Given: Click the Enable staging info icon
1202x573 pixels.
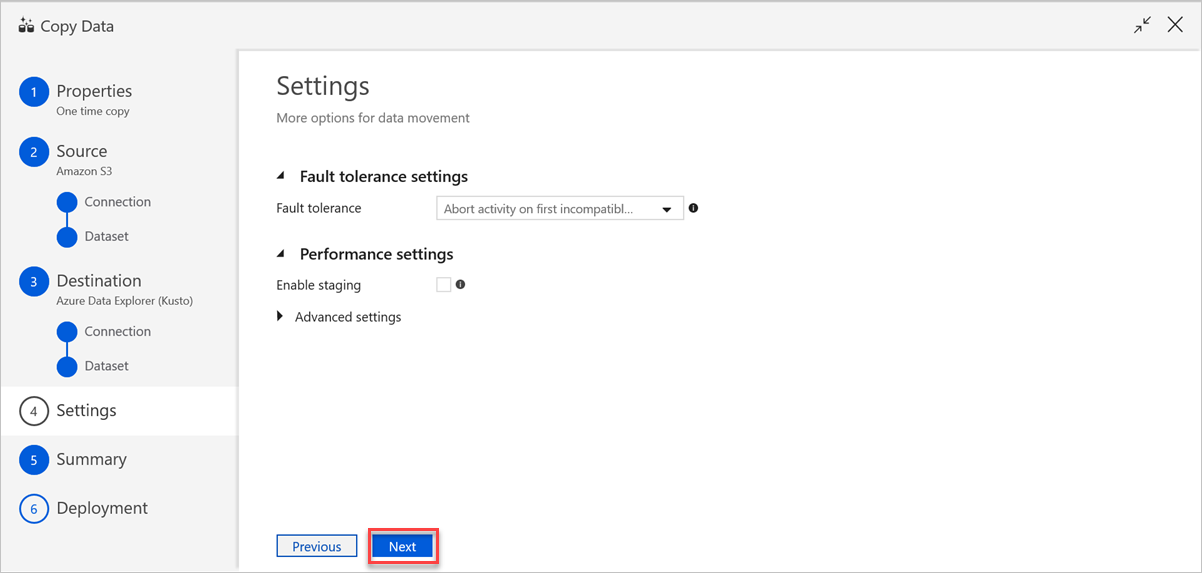Looking at the screenshot, I should point(460,285).
